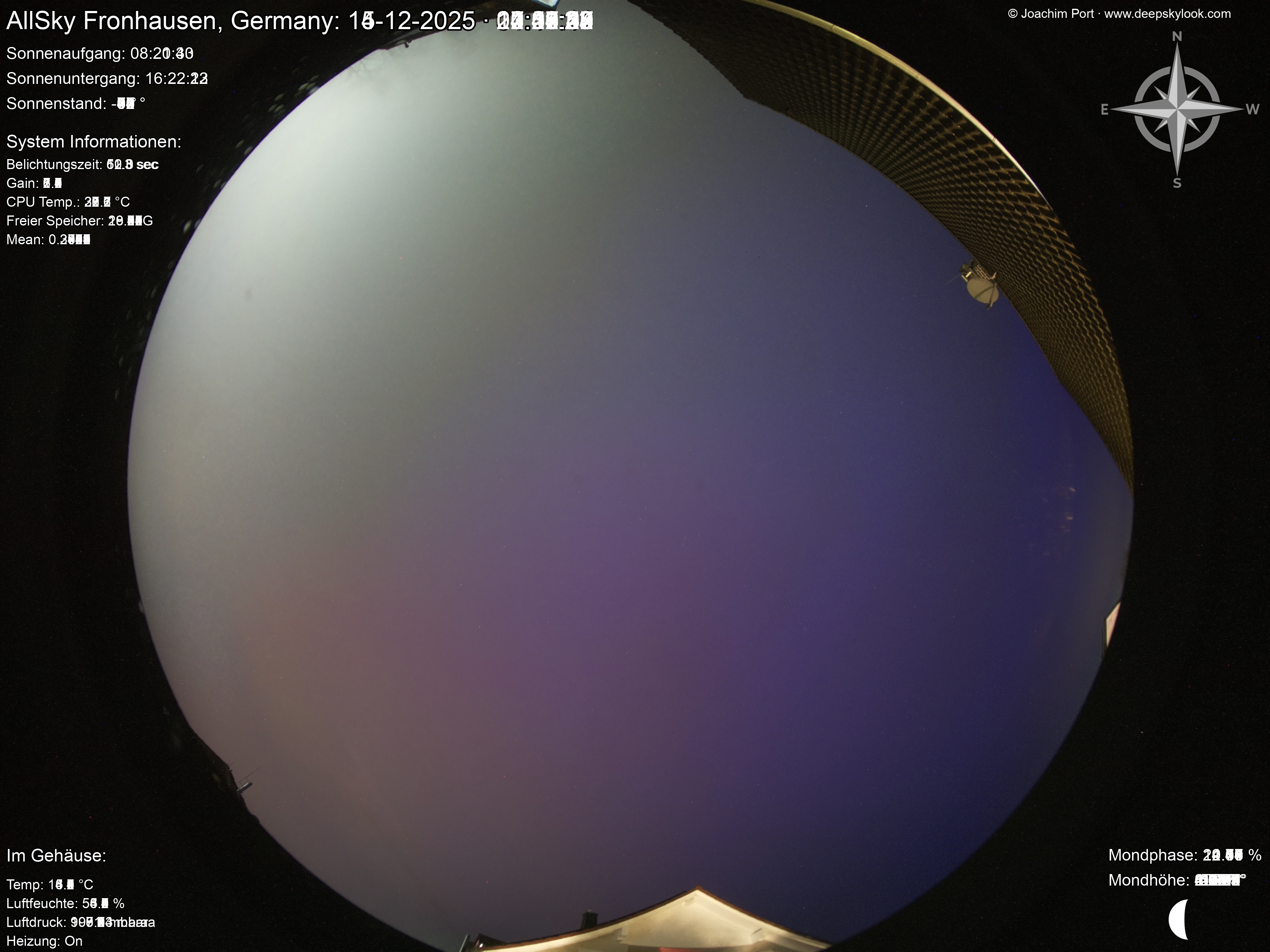Click the compass rose icon
1270x952 pixels.
pos(1177,109)
